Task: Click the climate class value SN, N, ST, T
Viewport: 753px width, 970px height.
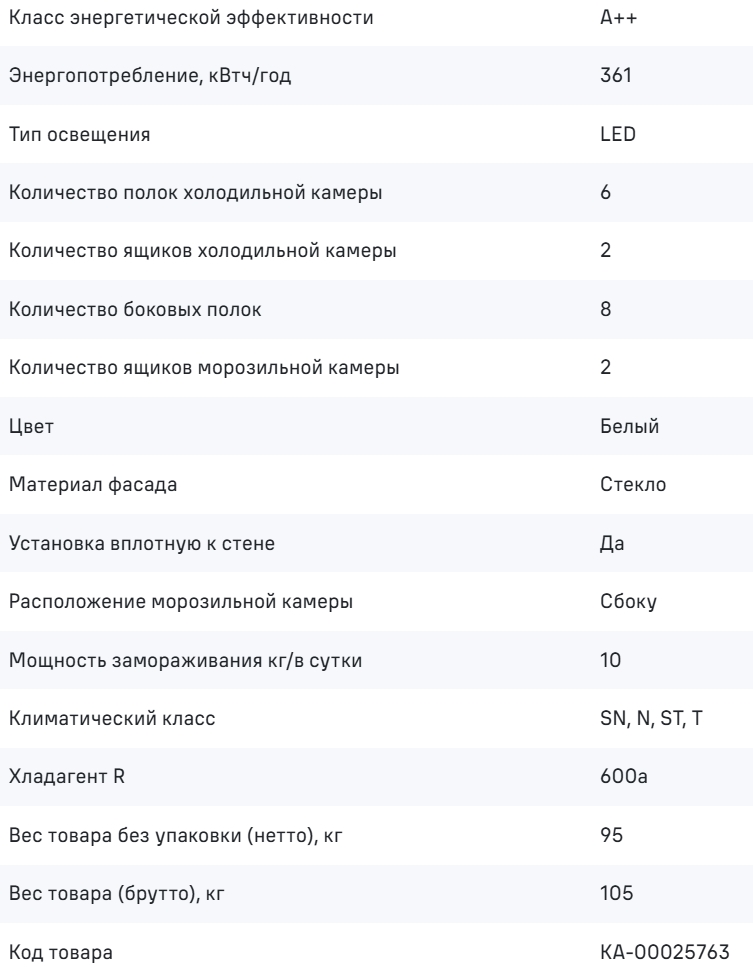Action: coord(651,718)
